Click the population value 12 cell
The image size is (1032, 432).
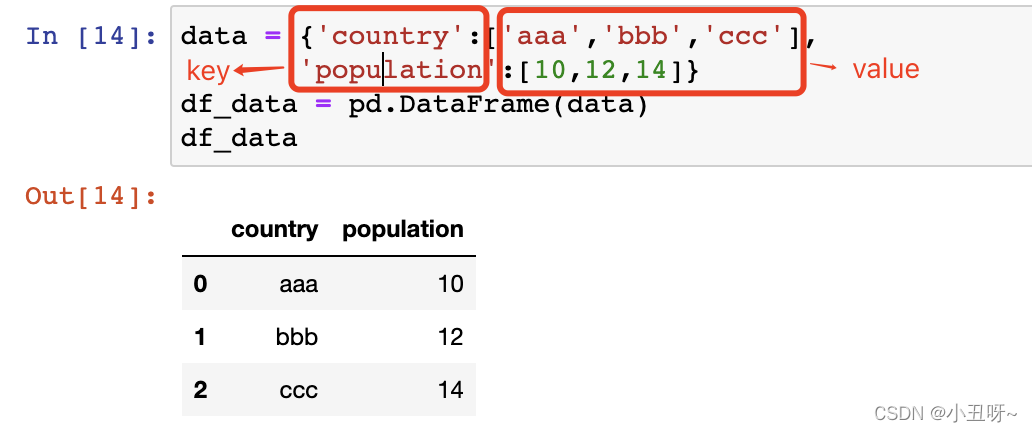pos(451,337)
